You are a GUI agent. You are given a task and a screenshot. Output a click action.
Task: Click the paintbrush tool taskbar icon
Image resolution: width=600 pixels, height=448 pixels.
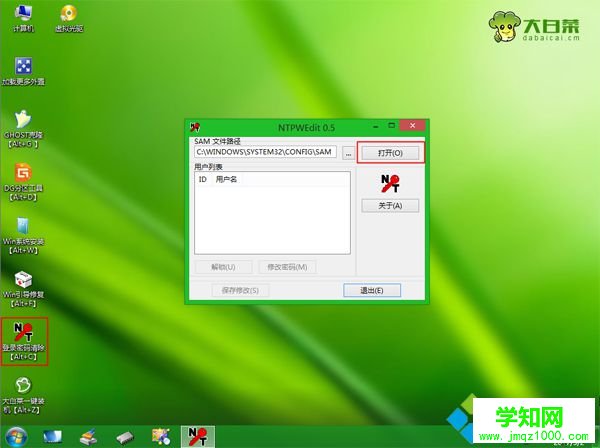(x=89, y=437)
